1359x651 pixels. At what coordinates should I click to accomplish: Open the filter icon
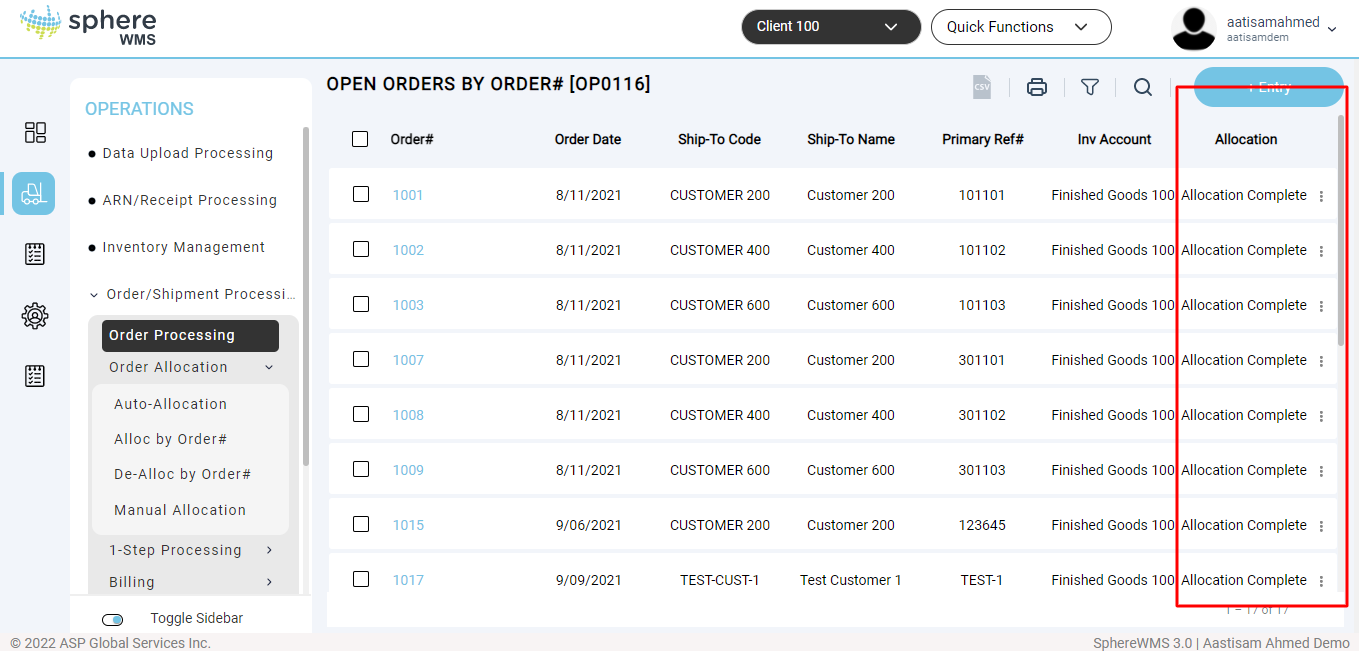pyautogui.click(x=1090, y=87)
